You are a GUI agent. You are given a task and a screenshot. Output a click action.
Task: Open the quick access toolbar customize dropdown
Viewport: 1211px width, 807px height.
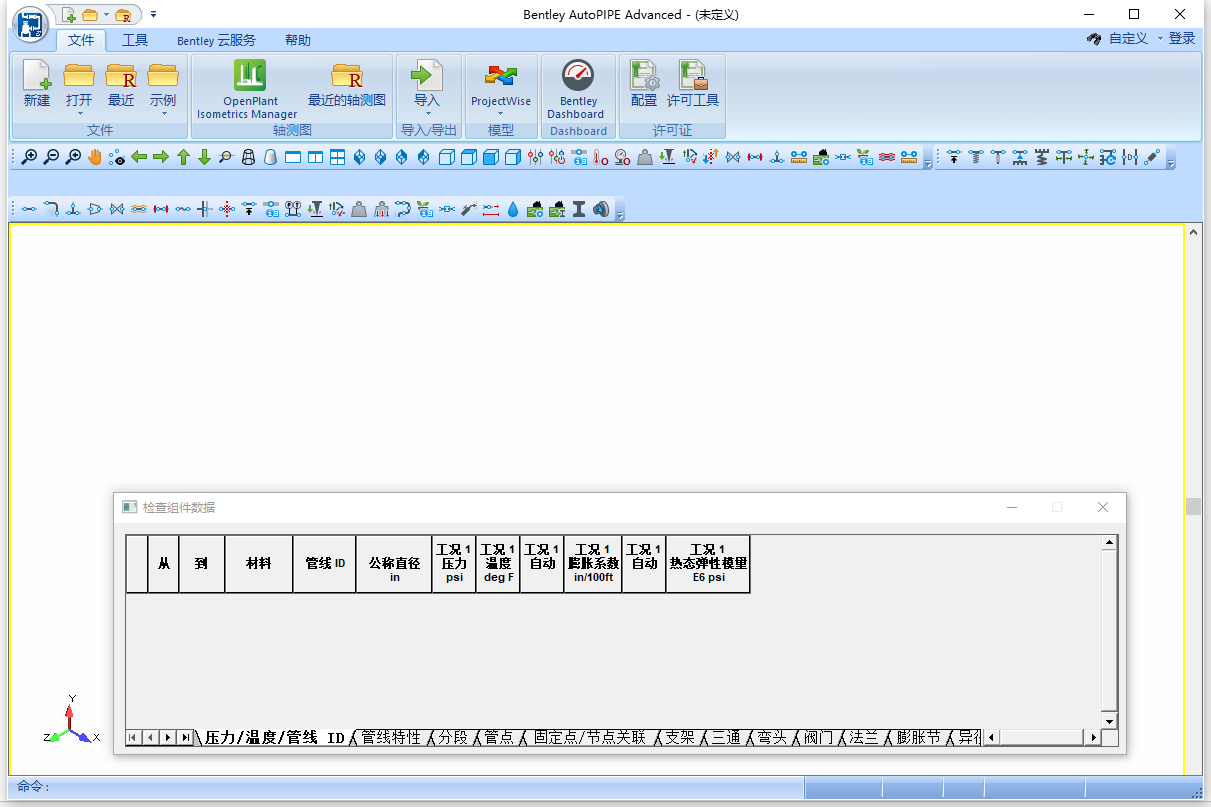click(153, 15)
